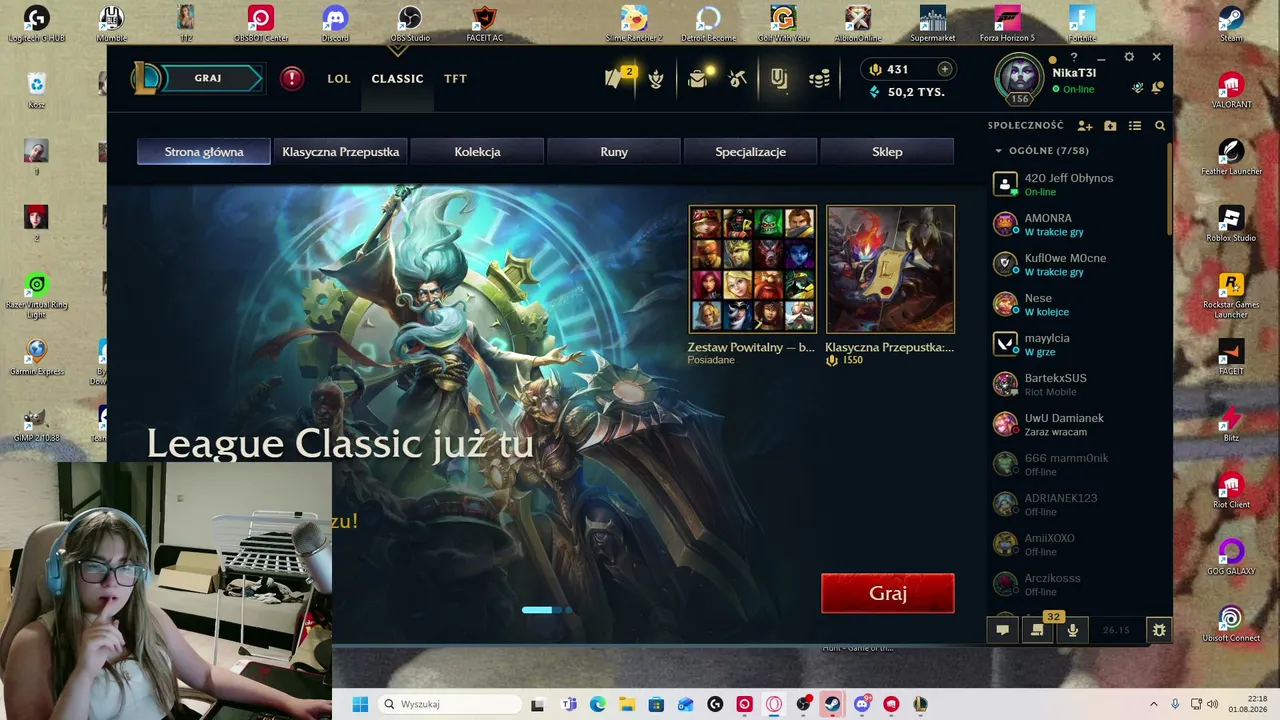Open the Klasyczna Przepustka tab

point(341,152)
